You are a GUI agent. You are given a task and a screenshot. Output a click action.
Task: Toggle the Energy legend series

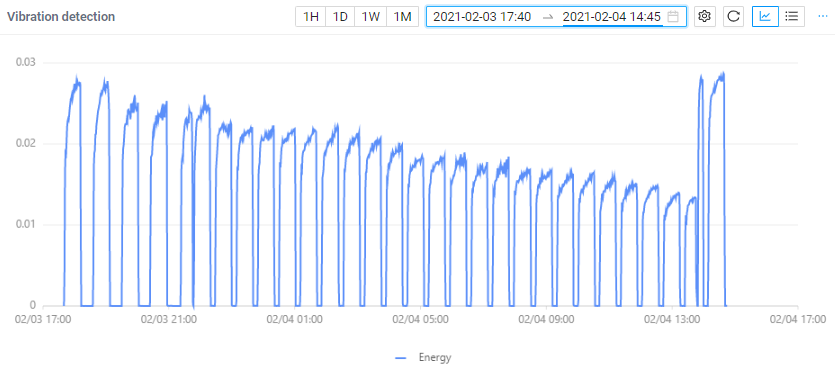[x=423, y=358]
